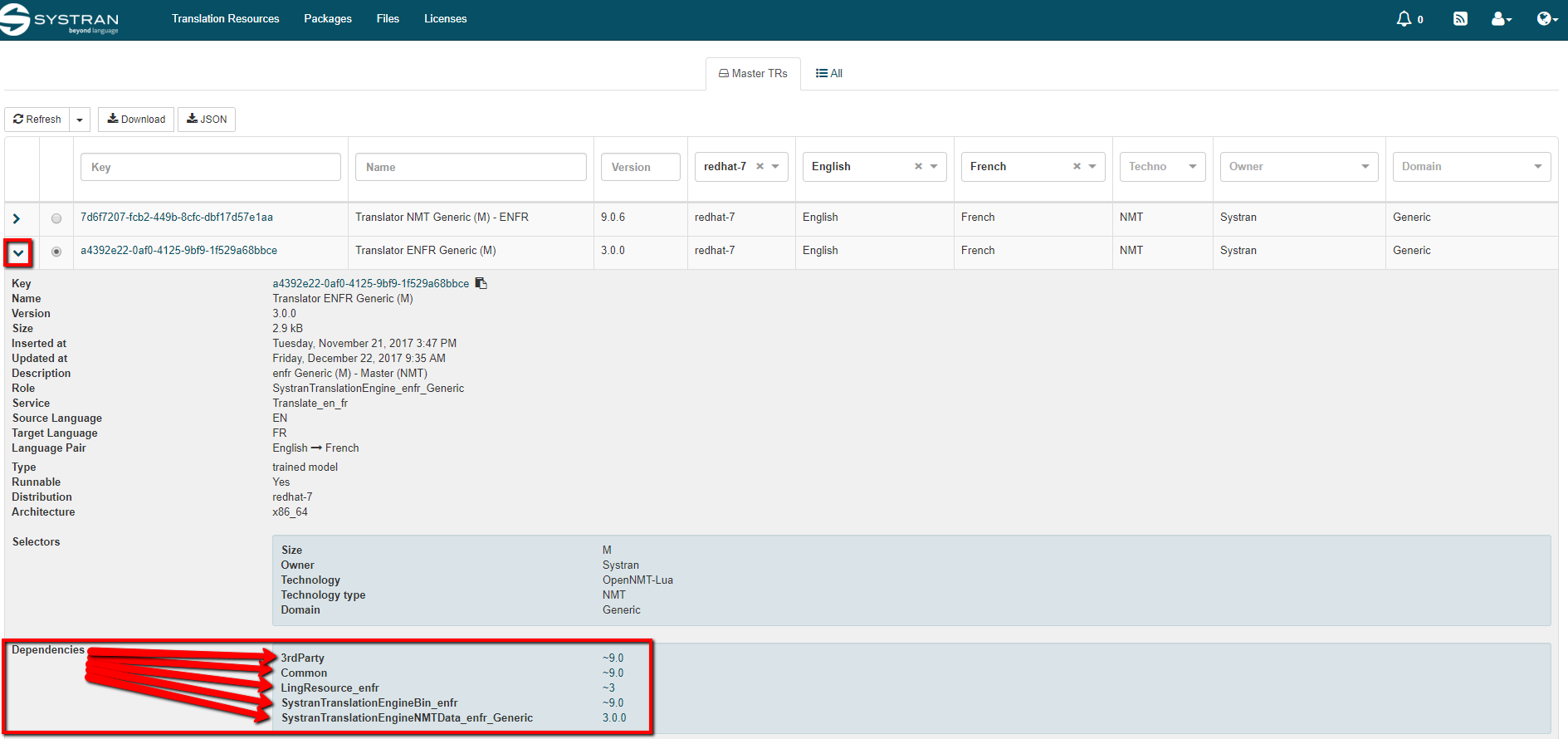Click version cell 9.0.6

click(x=613, y=217)
